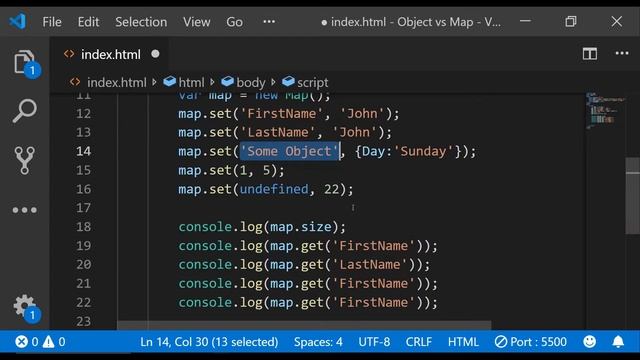Click 'undefined' keyword on line 16

(x=274, y=189)
